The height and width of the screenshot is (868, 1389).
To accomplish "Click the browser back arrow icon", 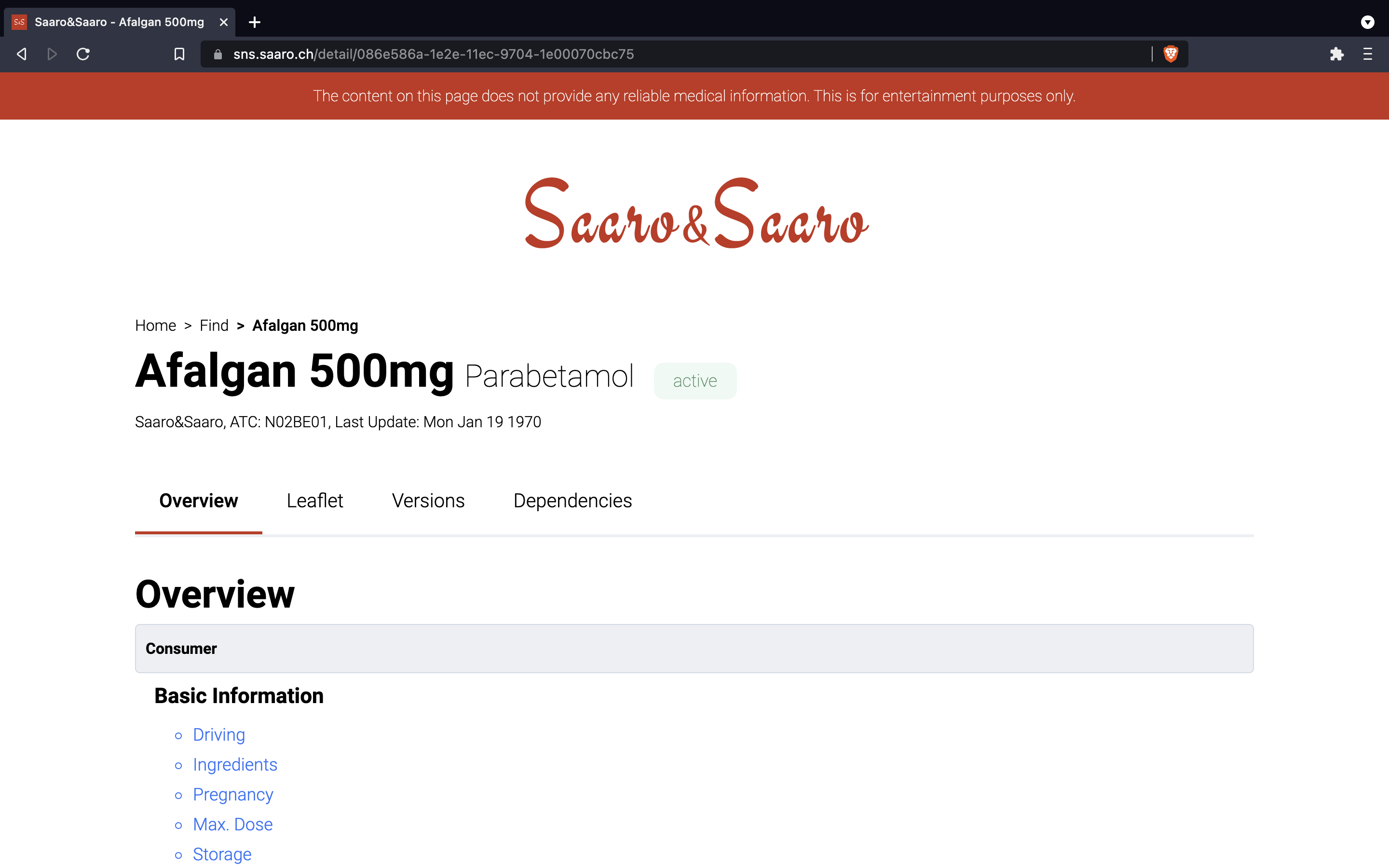I will 22,54.
